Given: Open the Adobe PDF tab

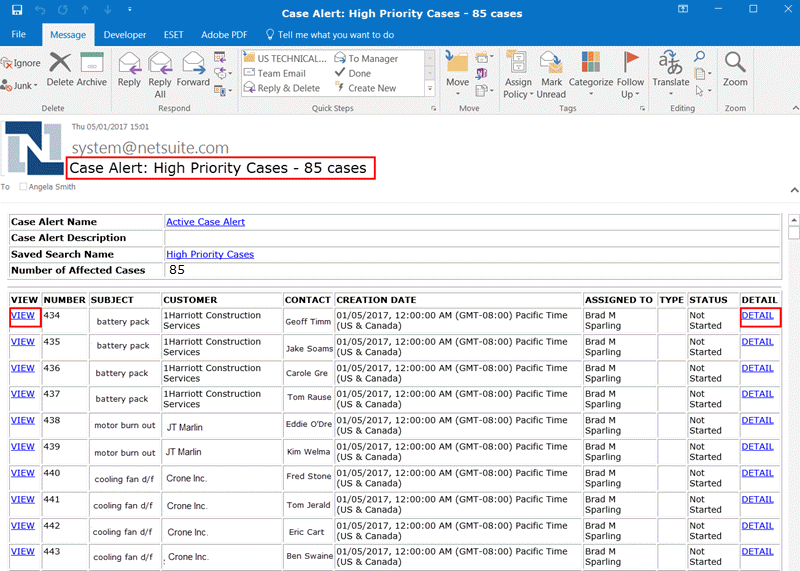Looking at the screenshot, I should click(224, 35).
